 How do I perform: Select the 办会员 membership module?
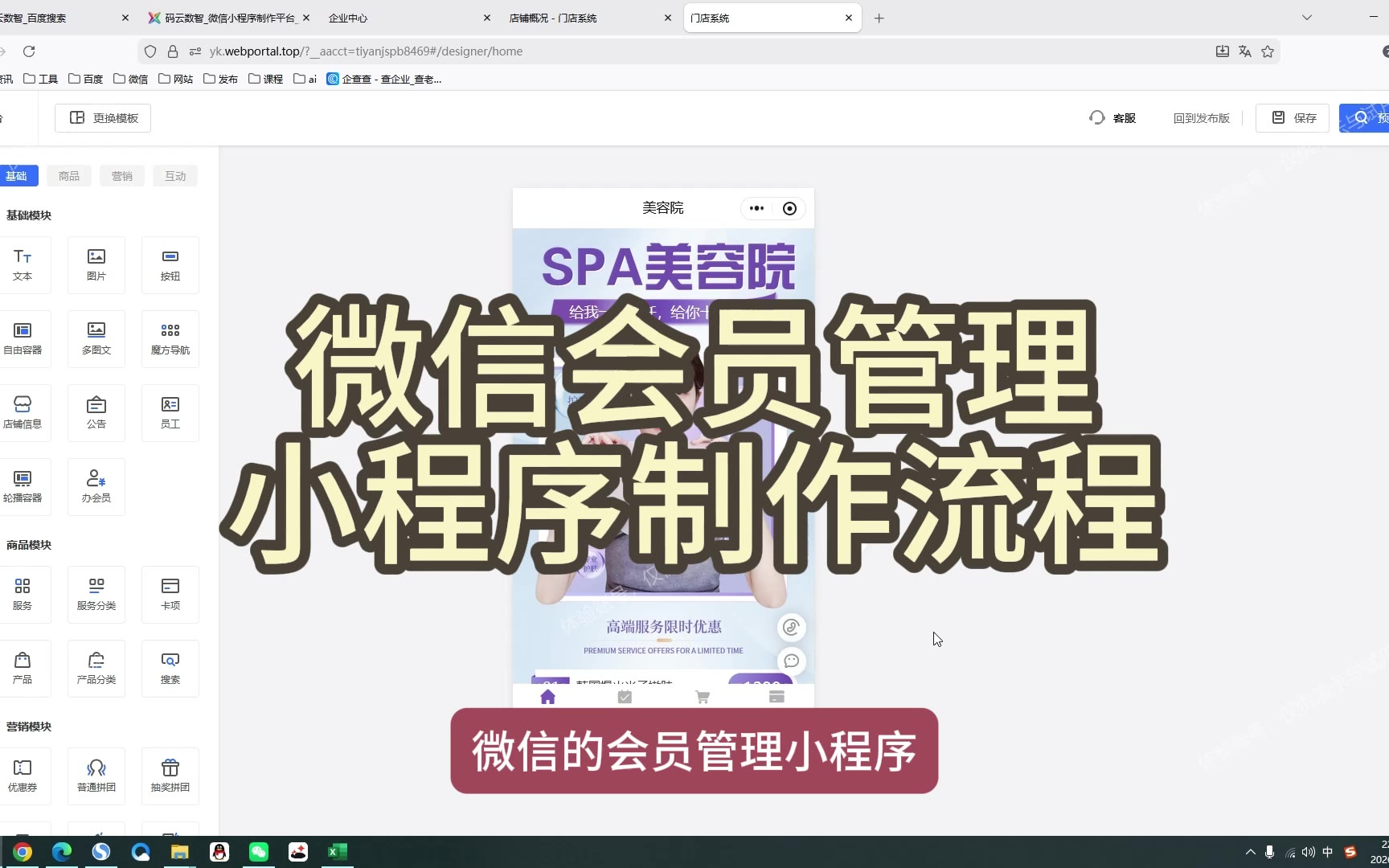point(96,486)
